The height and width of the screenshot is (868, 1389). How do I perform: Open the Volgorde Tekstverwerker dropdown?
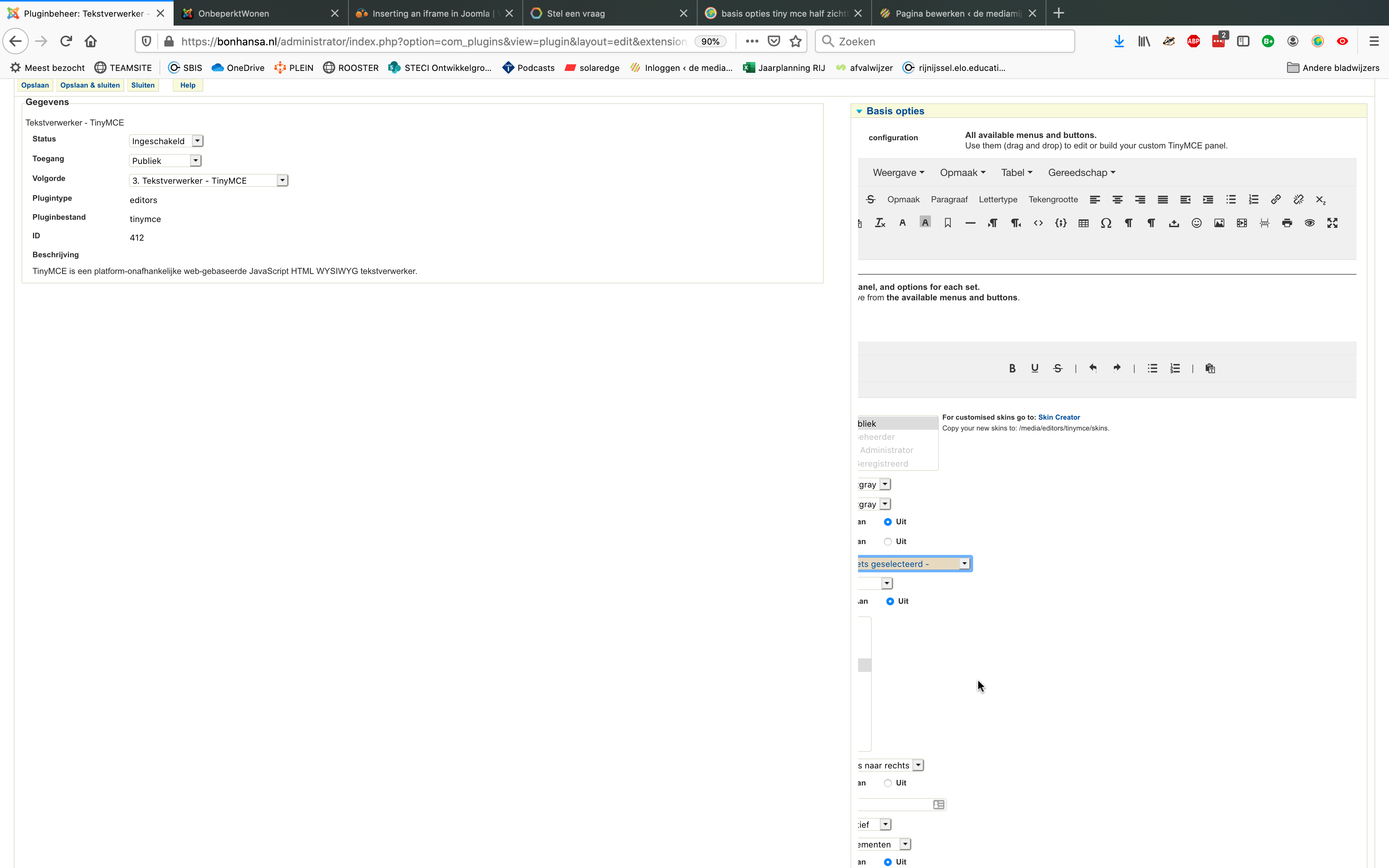pos(209,180)
